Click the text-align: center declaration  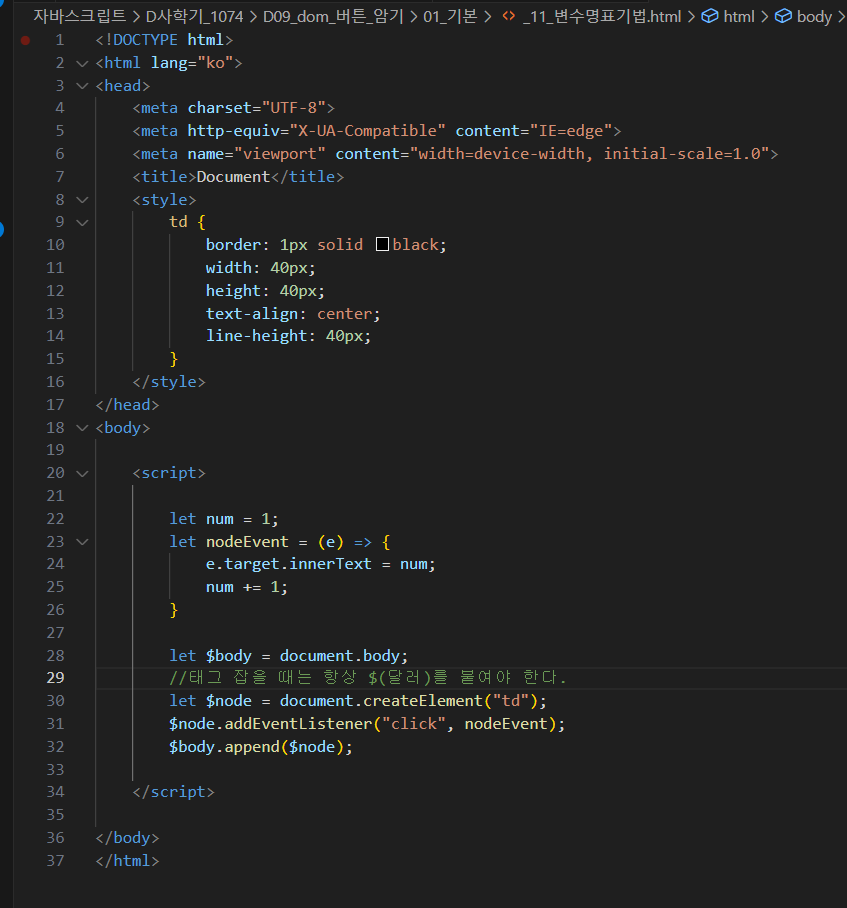coord(293,314)
